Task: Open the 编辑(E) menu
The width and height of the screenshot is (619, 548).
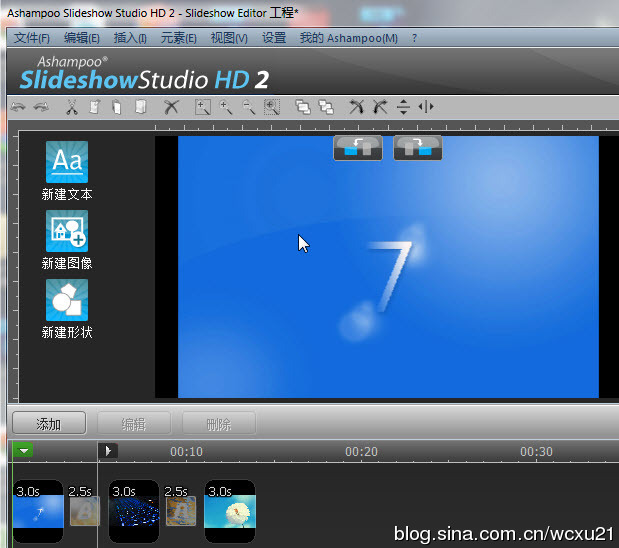Action: point(82,38)
